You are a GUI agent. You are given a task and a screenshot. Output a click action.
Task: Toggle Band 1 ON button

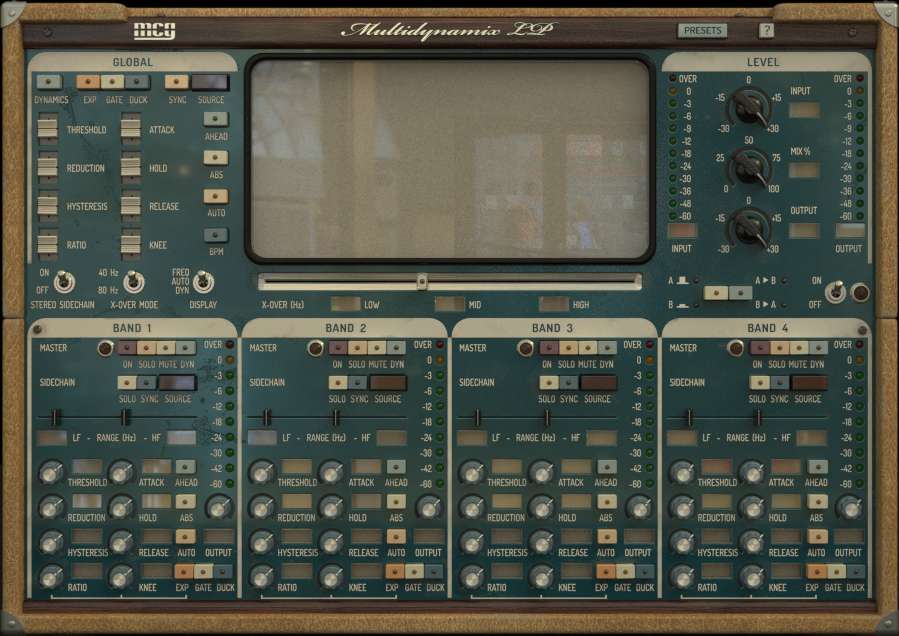[x=127, y=348]
